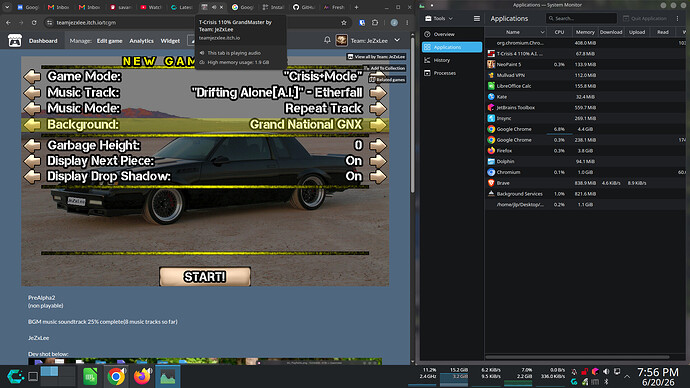Viewport: 690px width, 388px height.
Task: Change Music Mode with right arrow
Action: click(378, 108)
